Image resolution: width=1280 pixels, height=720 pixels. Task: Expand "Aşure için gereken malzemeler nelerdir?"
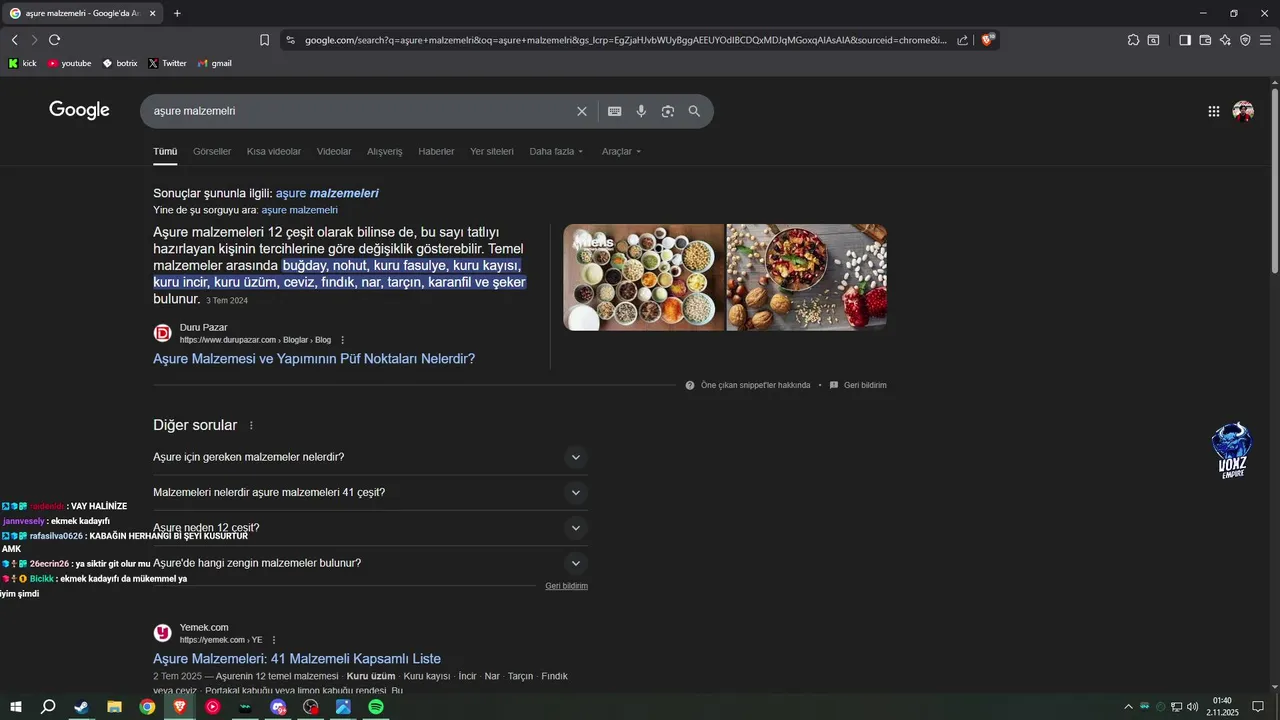(370, 457)
